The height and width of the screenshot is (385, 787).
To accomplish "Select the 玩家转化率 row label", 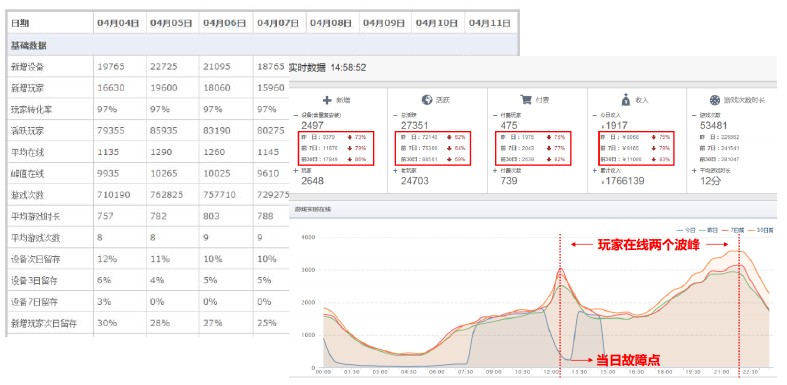I will [32, 109].
